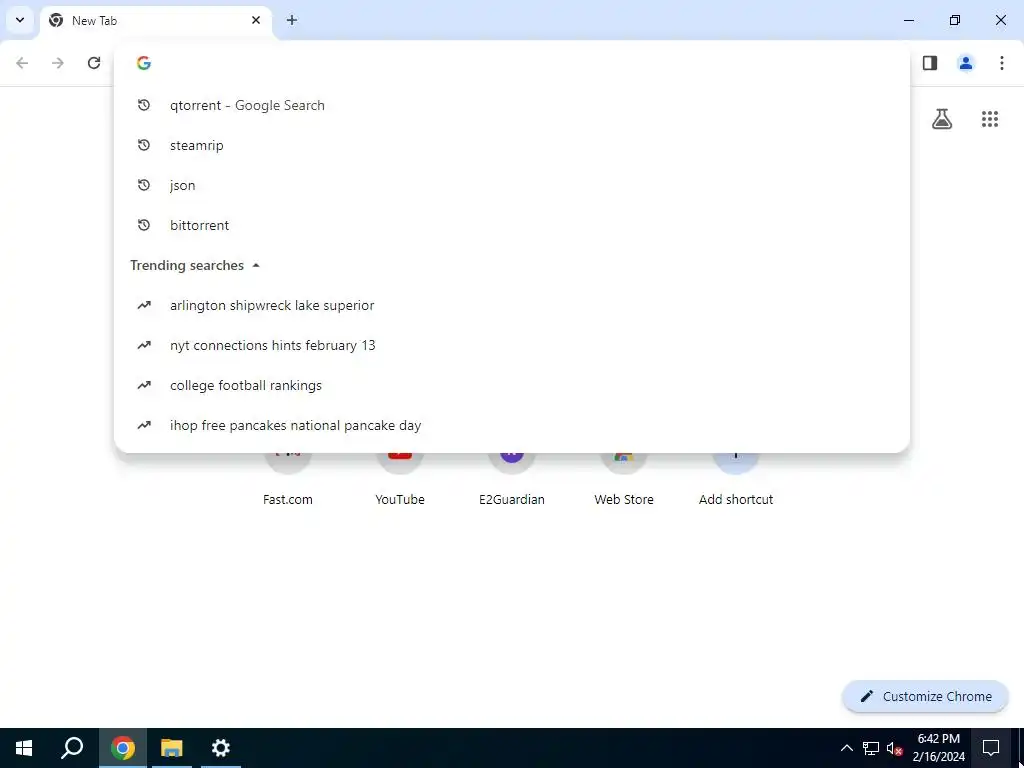
Task: Choose arlington shipwreck lake superior trend
Action: tap(511, 305)
